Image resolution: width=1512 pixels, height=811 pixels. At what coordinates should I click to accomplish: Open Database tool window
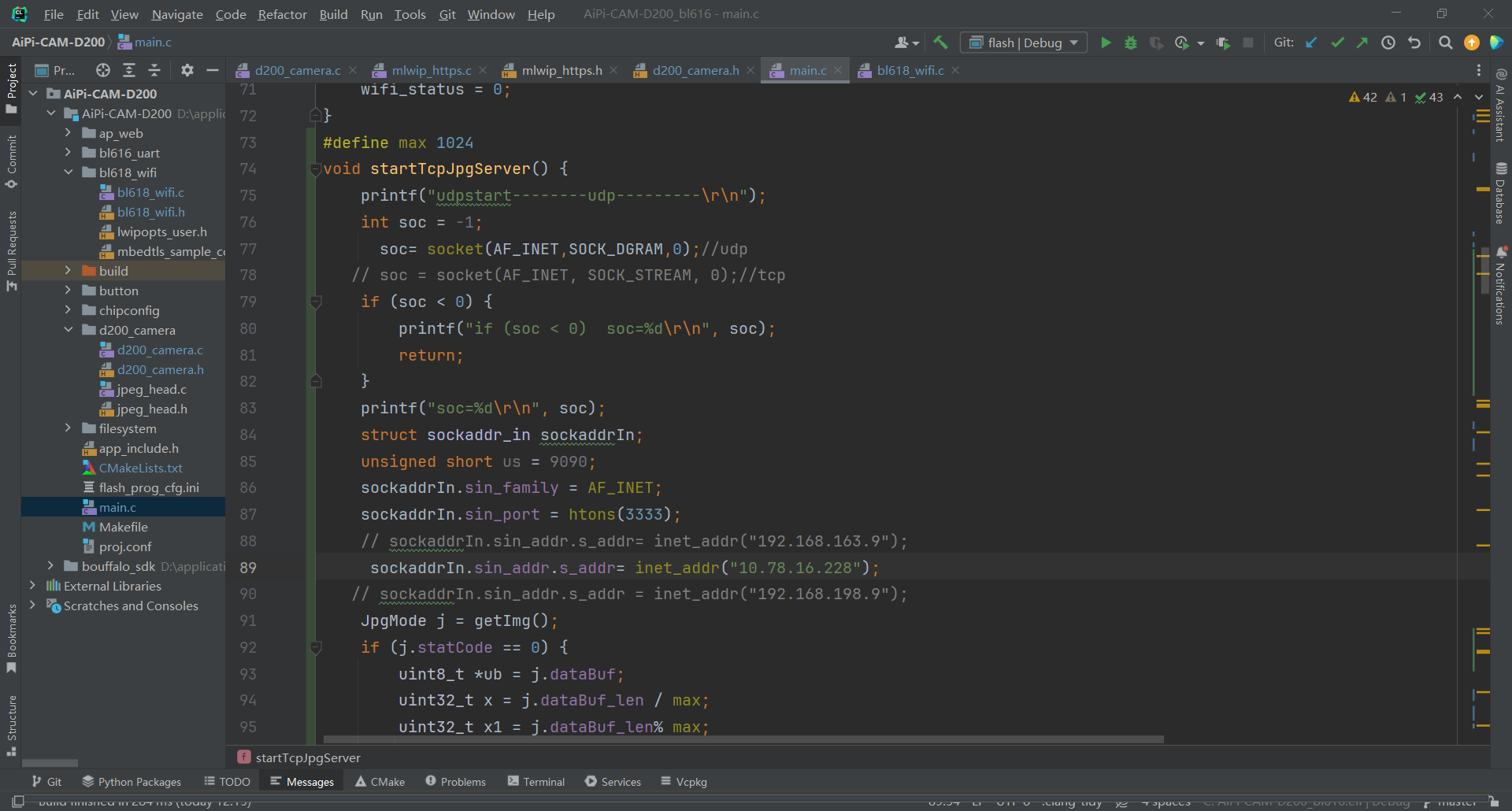[x=1501, y=193]
